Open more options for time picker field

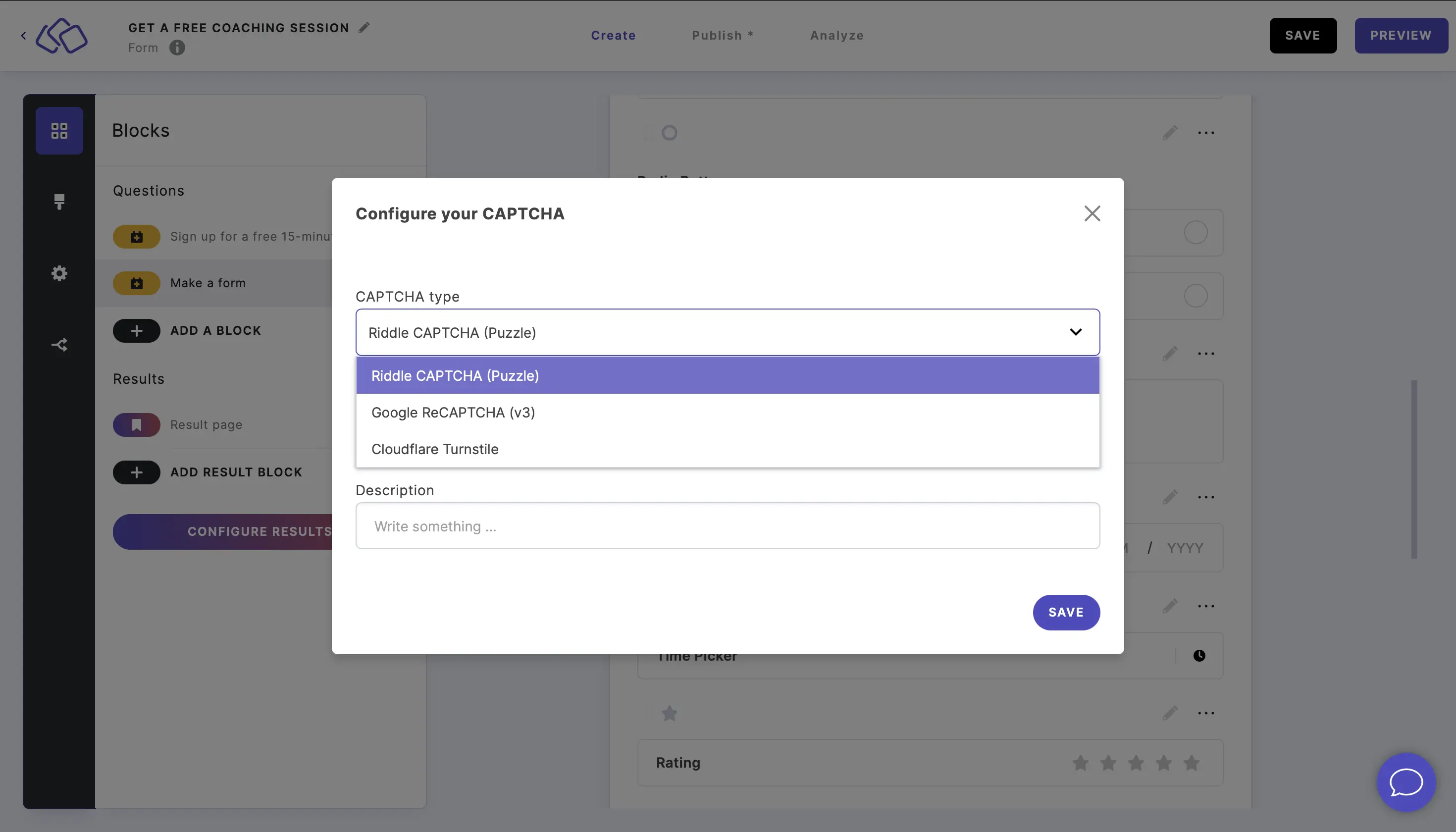click(1206, 606)
